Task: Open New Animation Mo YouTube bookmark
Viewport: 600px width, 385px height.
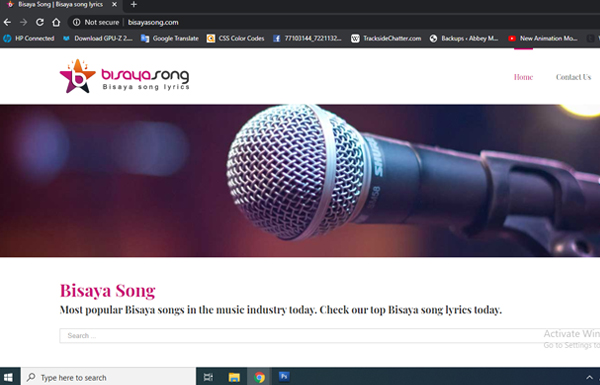Action: 543,38
